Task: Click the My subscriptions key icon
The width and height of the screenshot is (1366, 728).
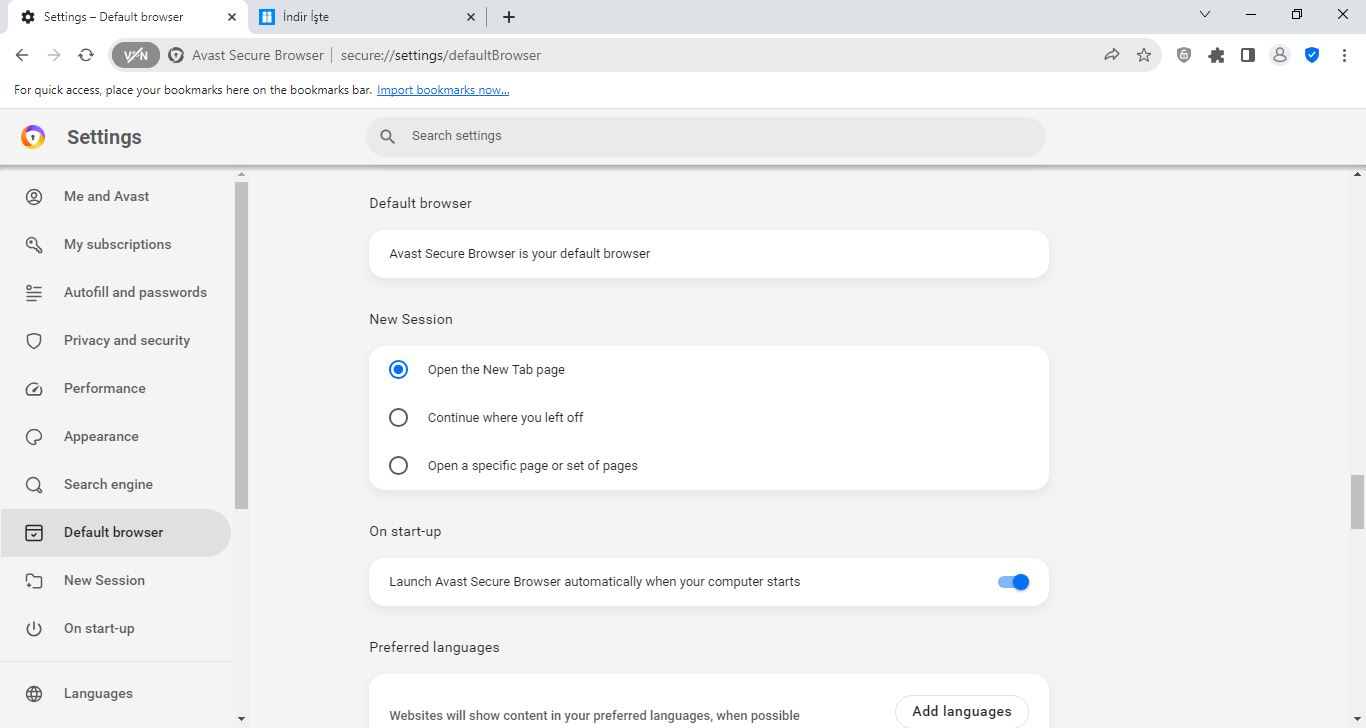Action: coord(34,245)
